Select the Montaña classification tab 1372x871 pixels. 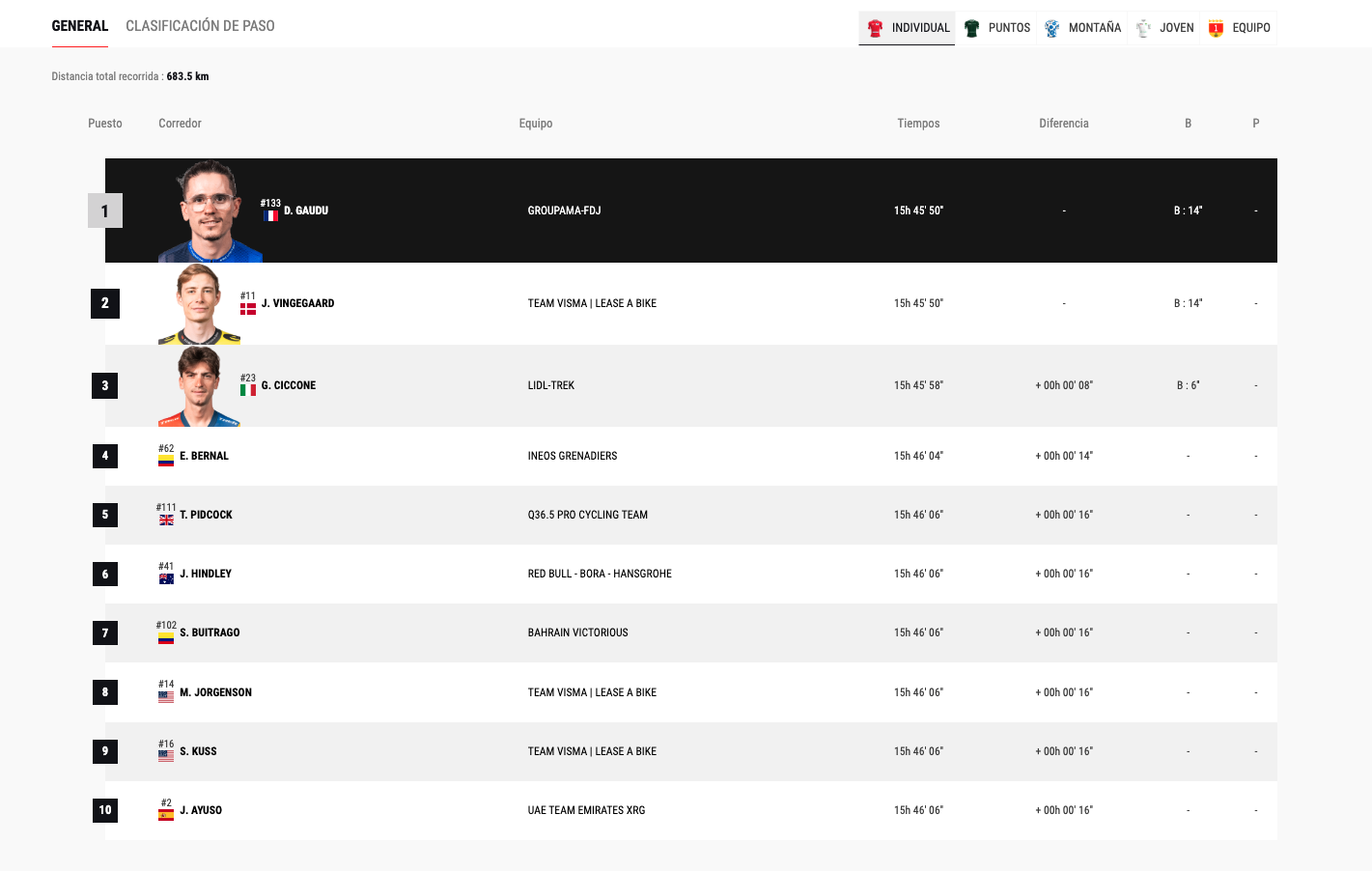click(x=1082, y=28)
